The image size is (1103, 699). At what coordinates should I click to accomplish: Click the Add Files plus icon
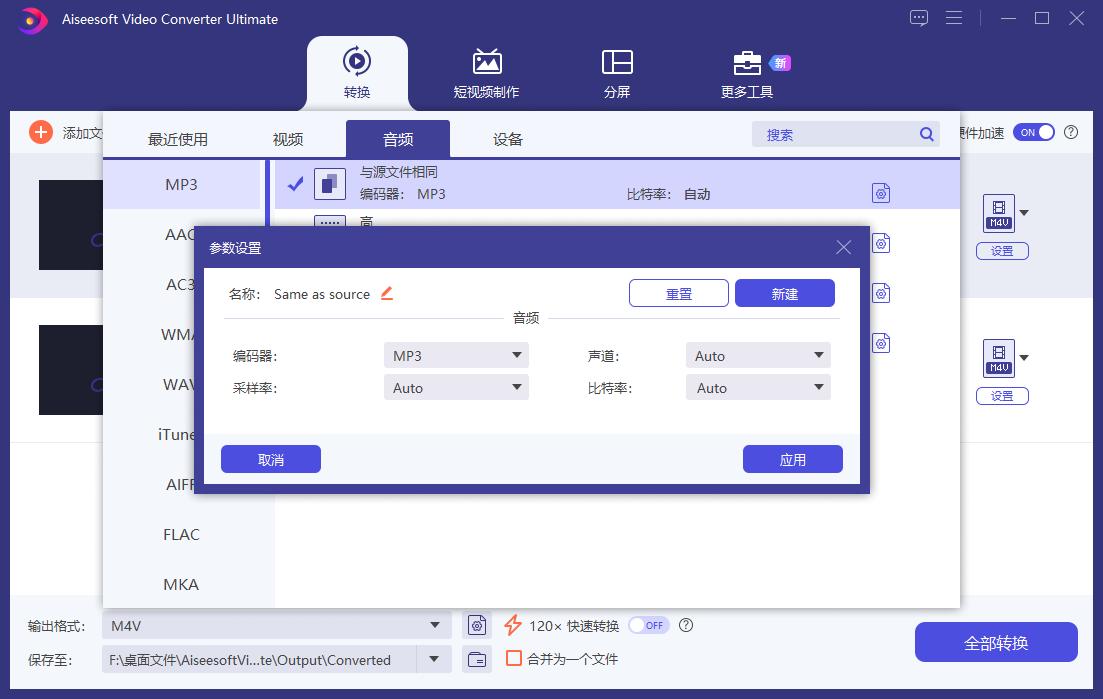(40, 131)
